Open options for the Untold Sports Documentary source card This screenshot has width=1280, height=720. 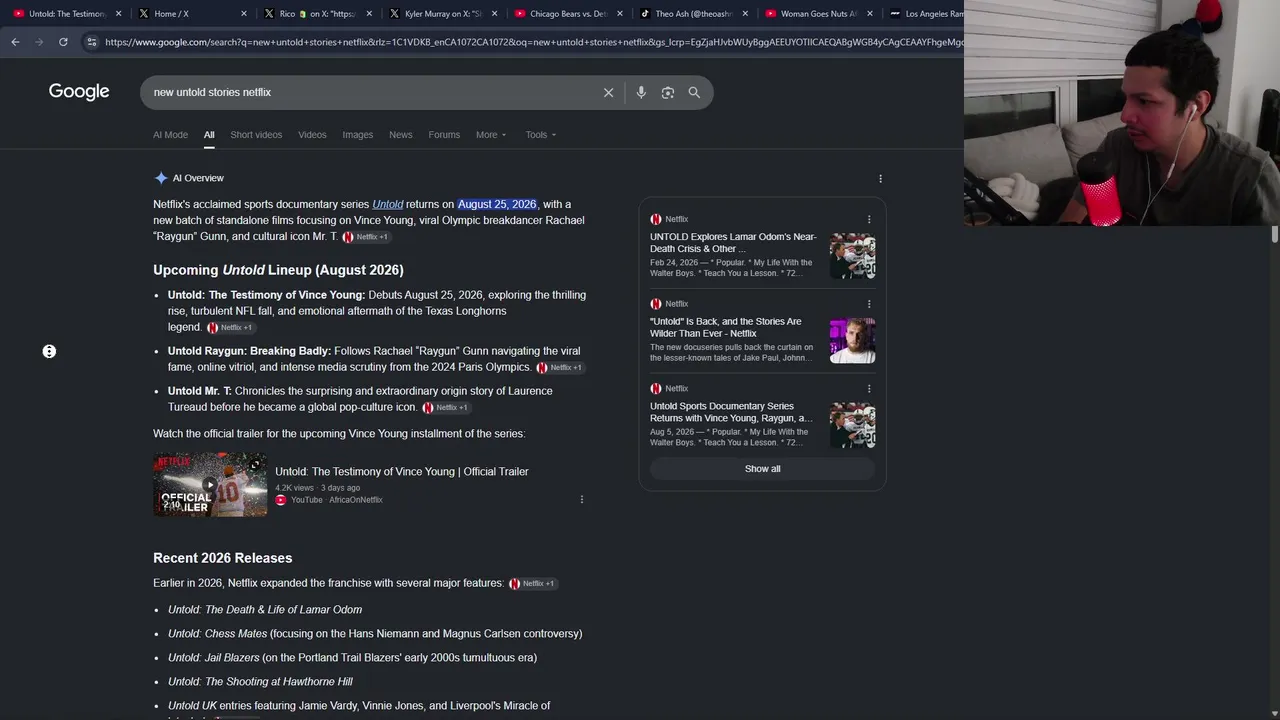pyautogui.click(x=869, y=388)
